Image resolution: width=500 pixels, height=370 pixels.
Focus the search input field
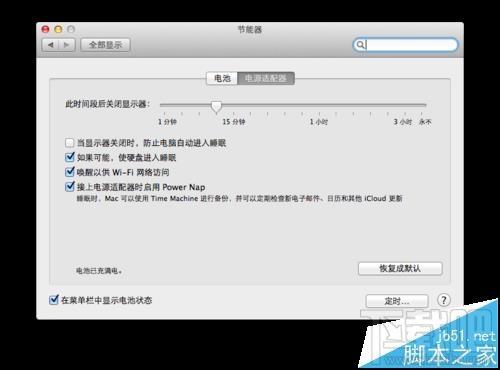(x=405, y=45)
